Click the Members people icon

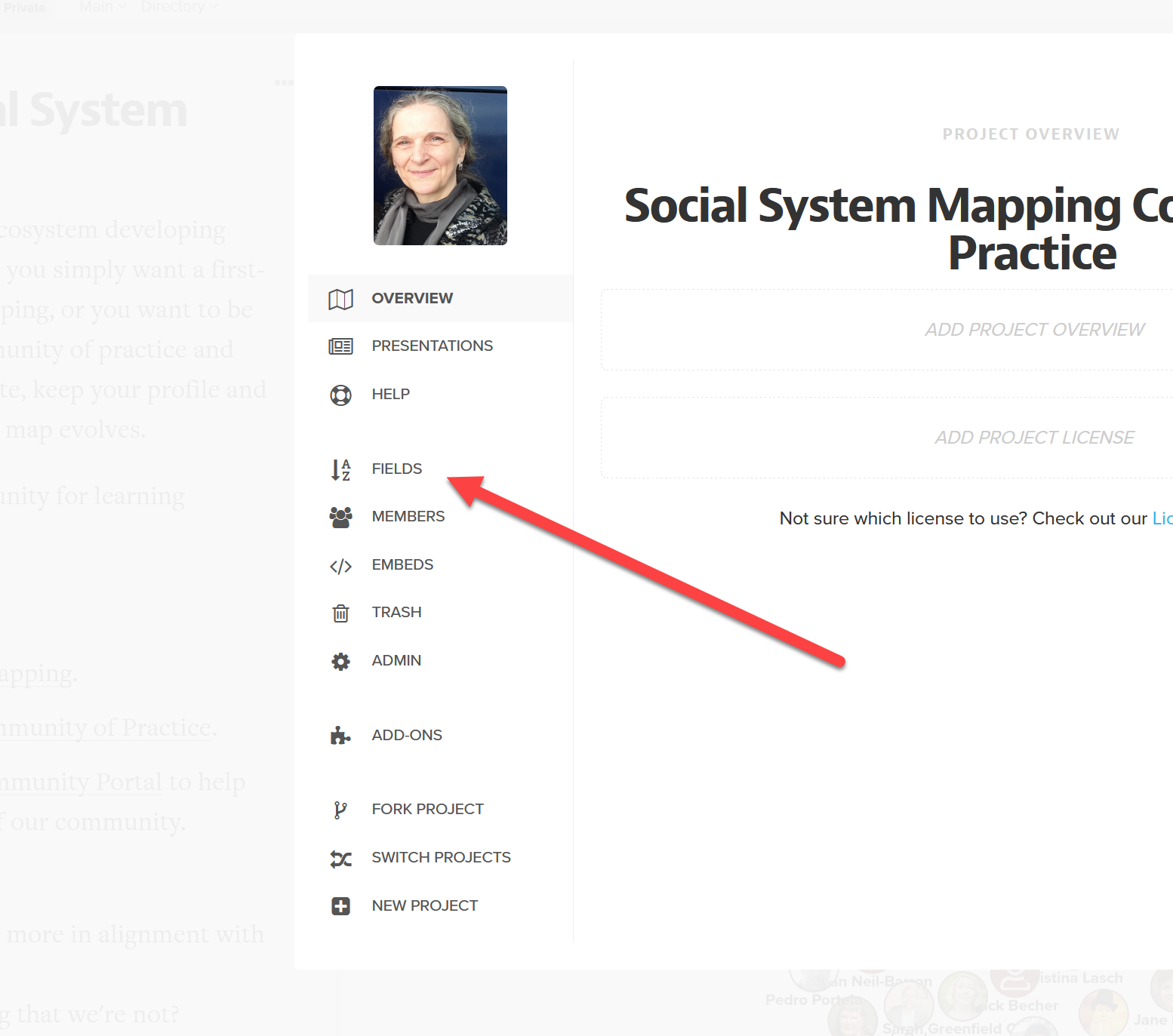click(x=340, y=517)
